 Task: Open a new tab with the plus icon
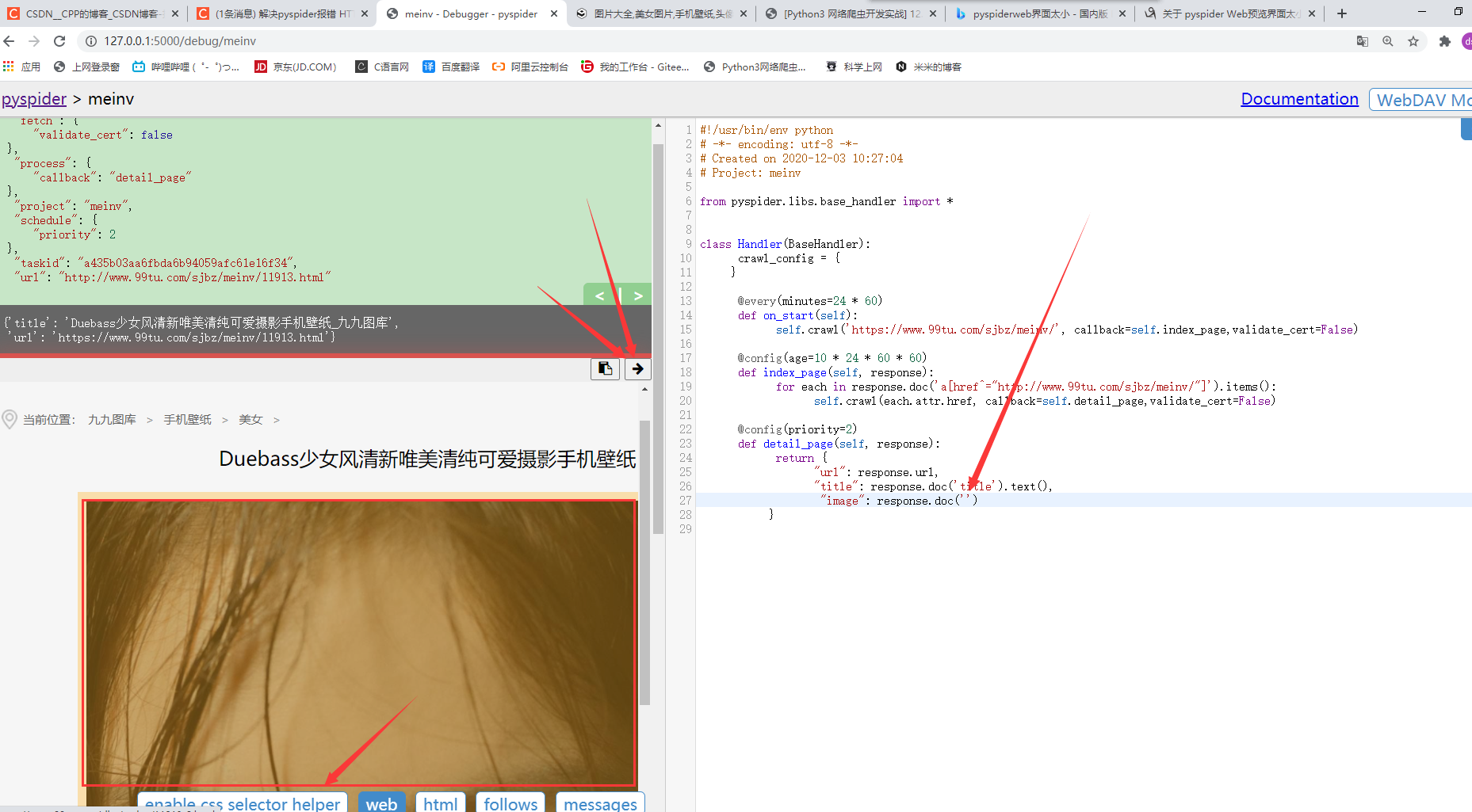[x=1341, y=13]
